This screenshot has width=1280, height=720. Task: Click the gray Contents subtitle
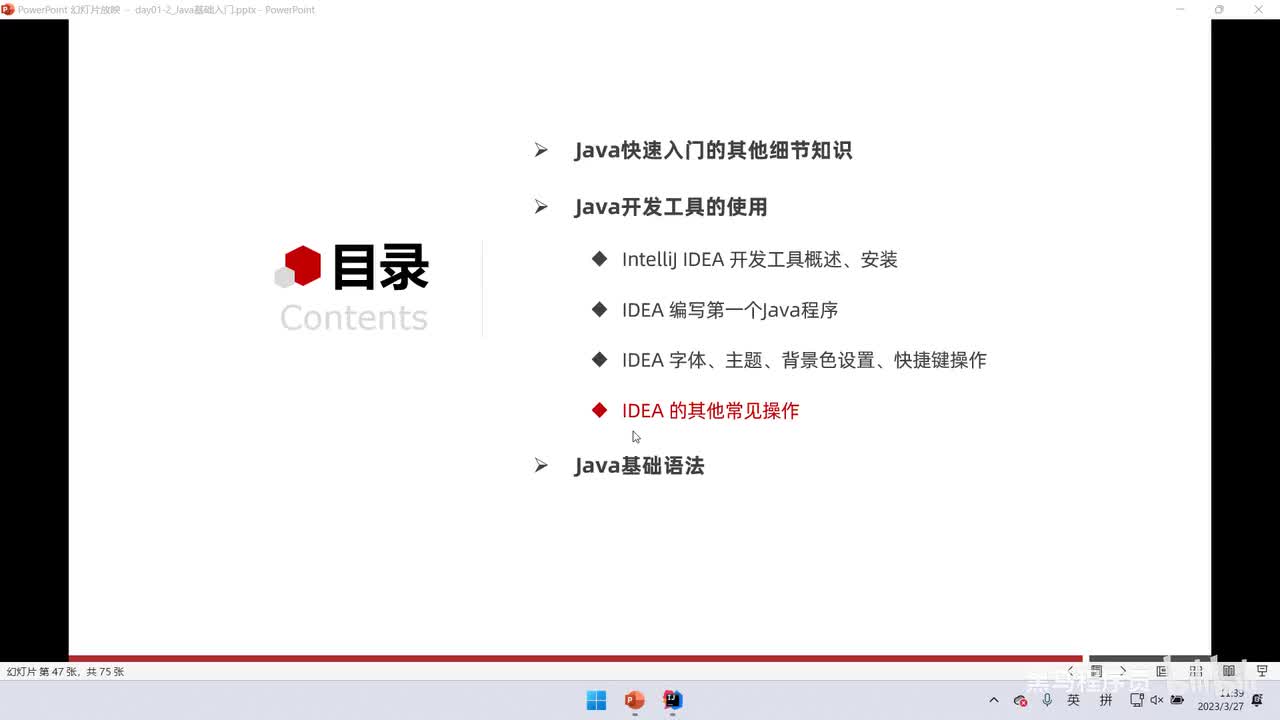click(354, 317)
